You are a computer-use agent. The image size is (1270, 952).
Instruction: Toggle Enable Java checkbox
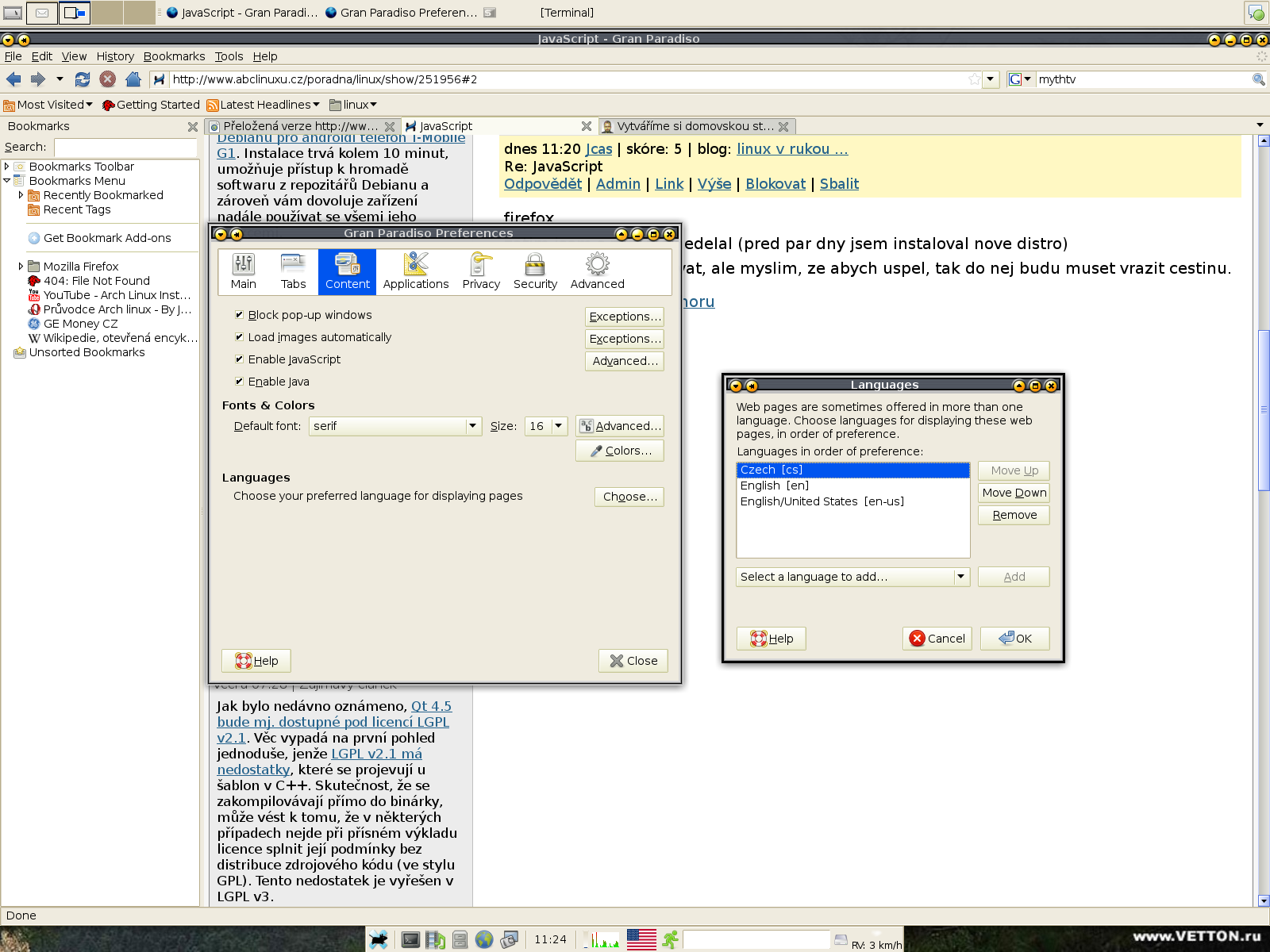pyautogui.click(x=239, y=382)
